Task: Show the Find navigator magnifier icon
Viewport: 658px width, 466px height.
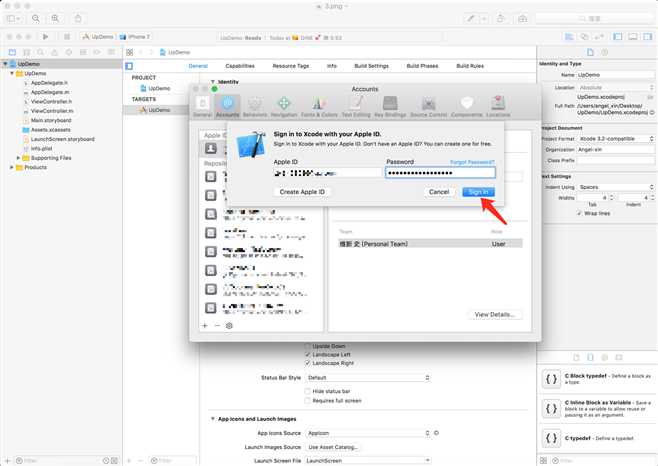Action: pyautogui.click(x=40, y=52)
